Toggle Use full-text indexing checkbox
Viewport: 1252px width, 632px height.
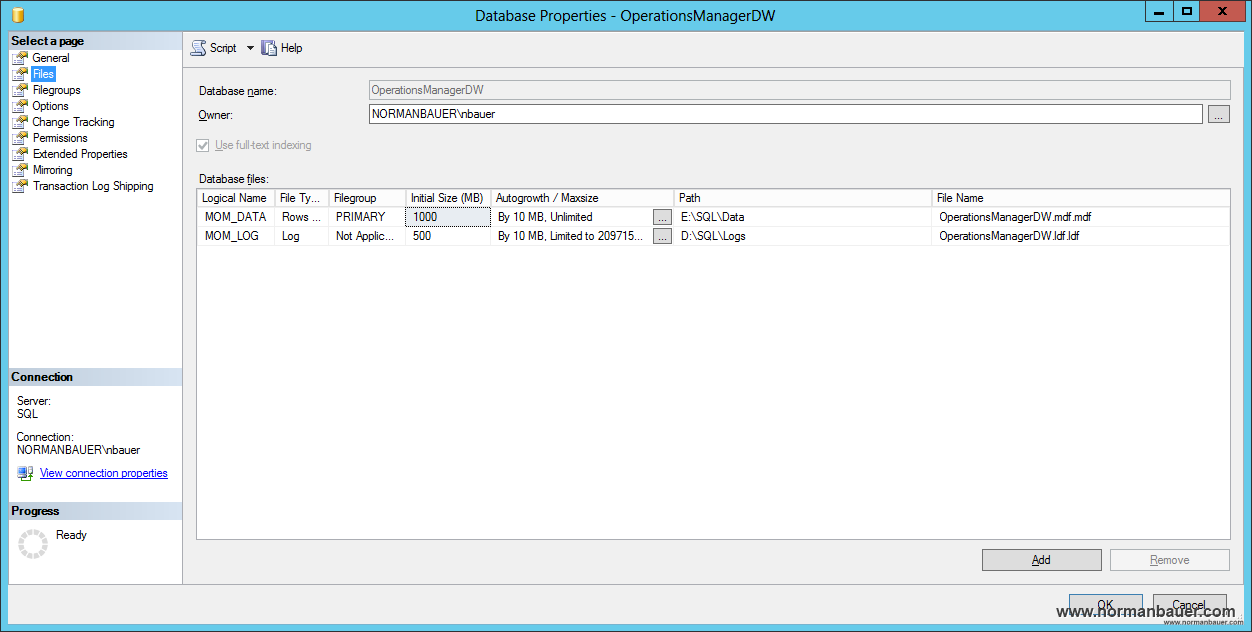203,146
